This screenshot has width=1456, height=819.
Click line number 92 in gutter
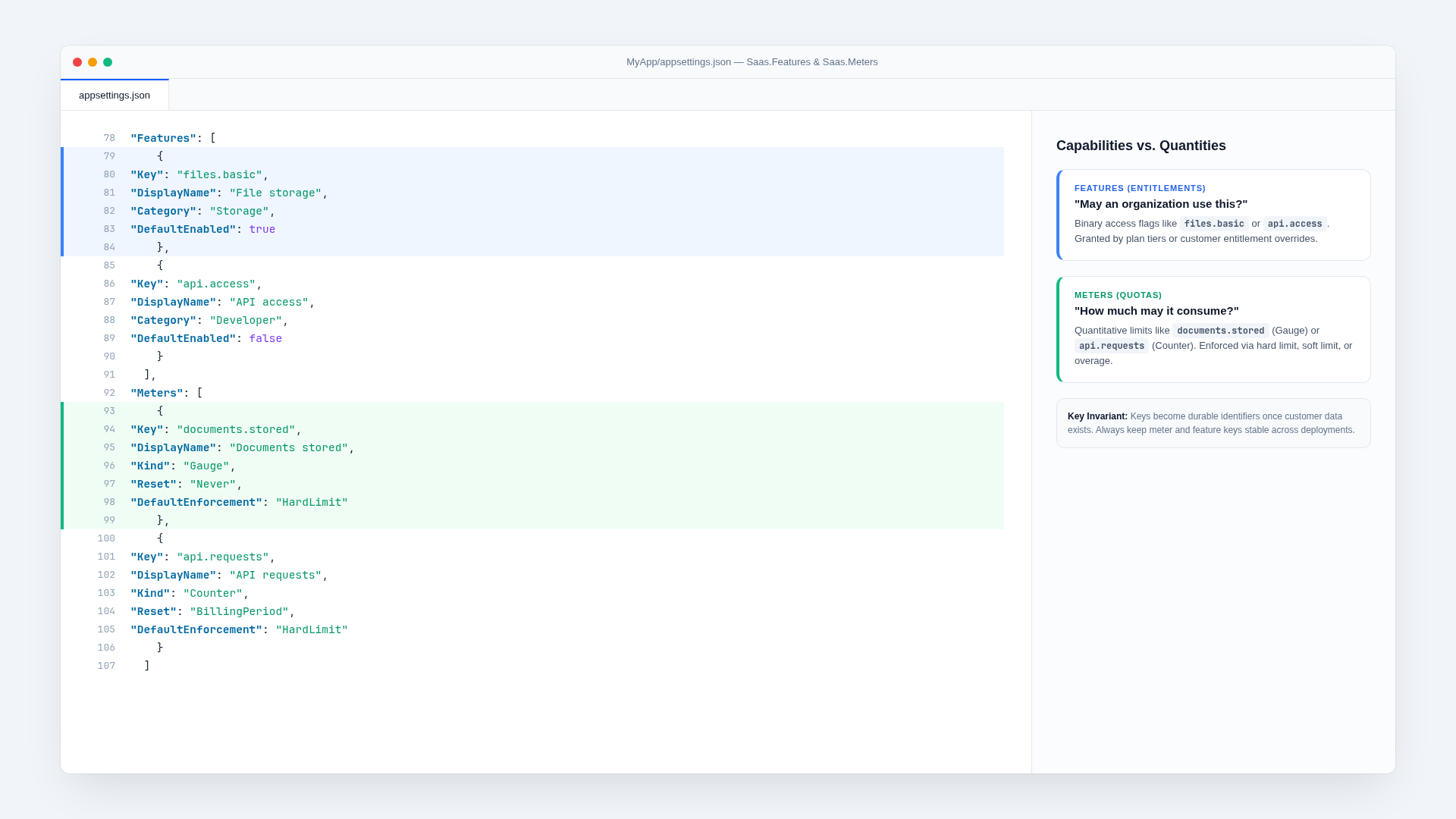pos(109,393)
